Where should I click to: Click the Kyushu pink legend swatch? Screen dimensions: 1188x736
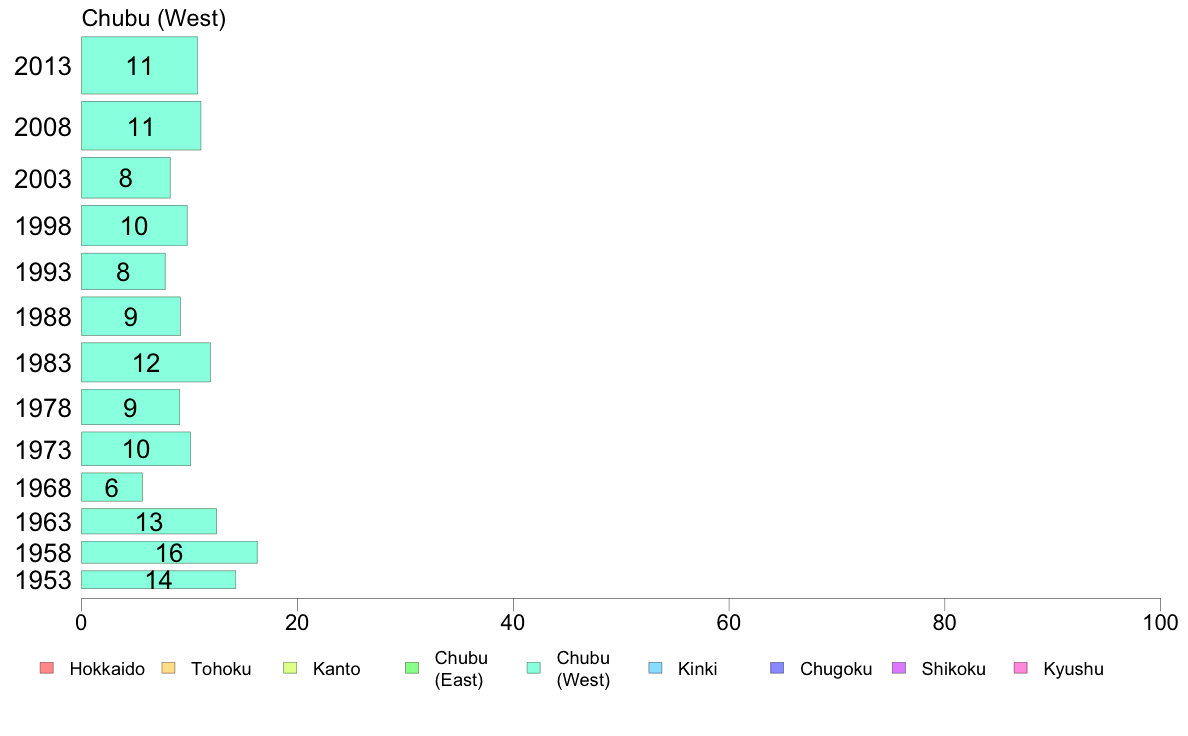(x=1021, y=668)
